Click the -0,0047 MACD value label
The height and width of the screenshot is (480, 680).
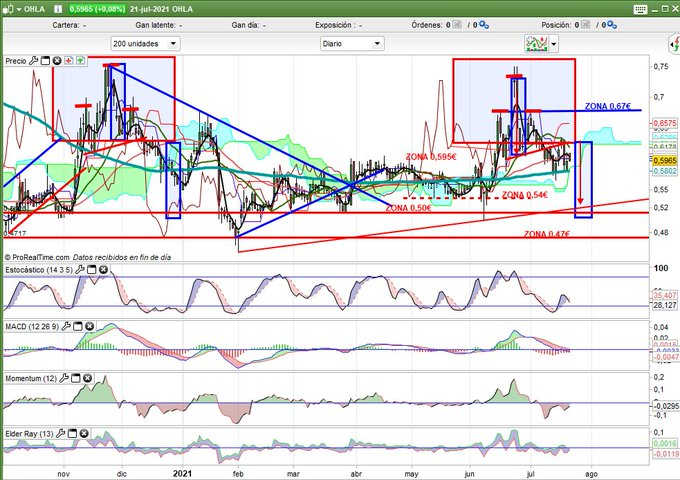click(664, 357)
